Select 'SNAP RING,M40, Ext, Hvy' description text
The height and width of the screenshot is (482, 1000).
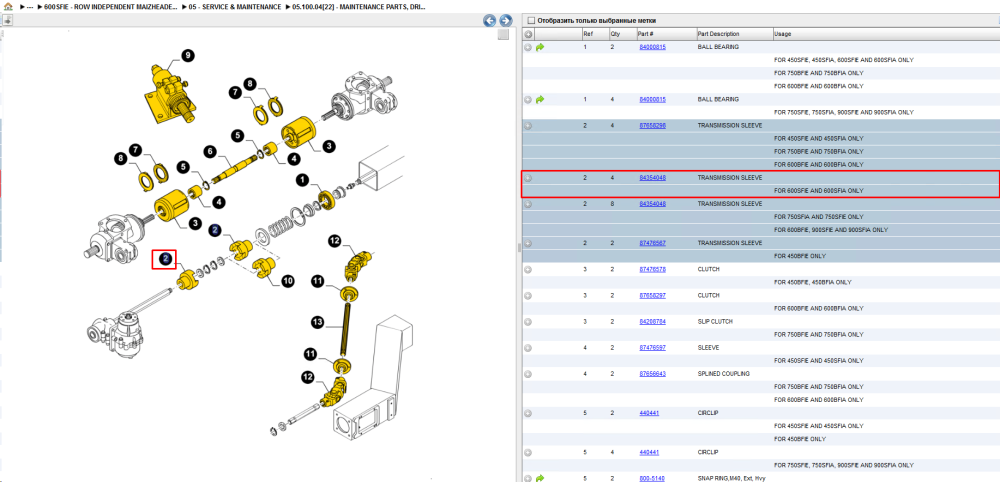point(730,478)
